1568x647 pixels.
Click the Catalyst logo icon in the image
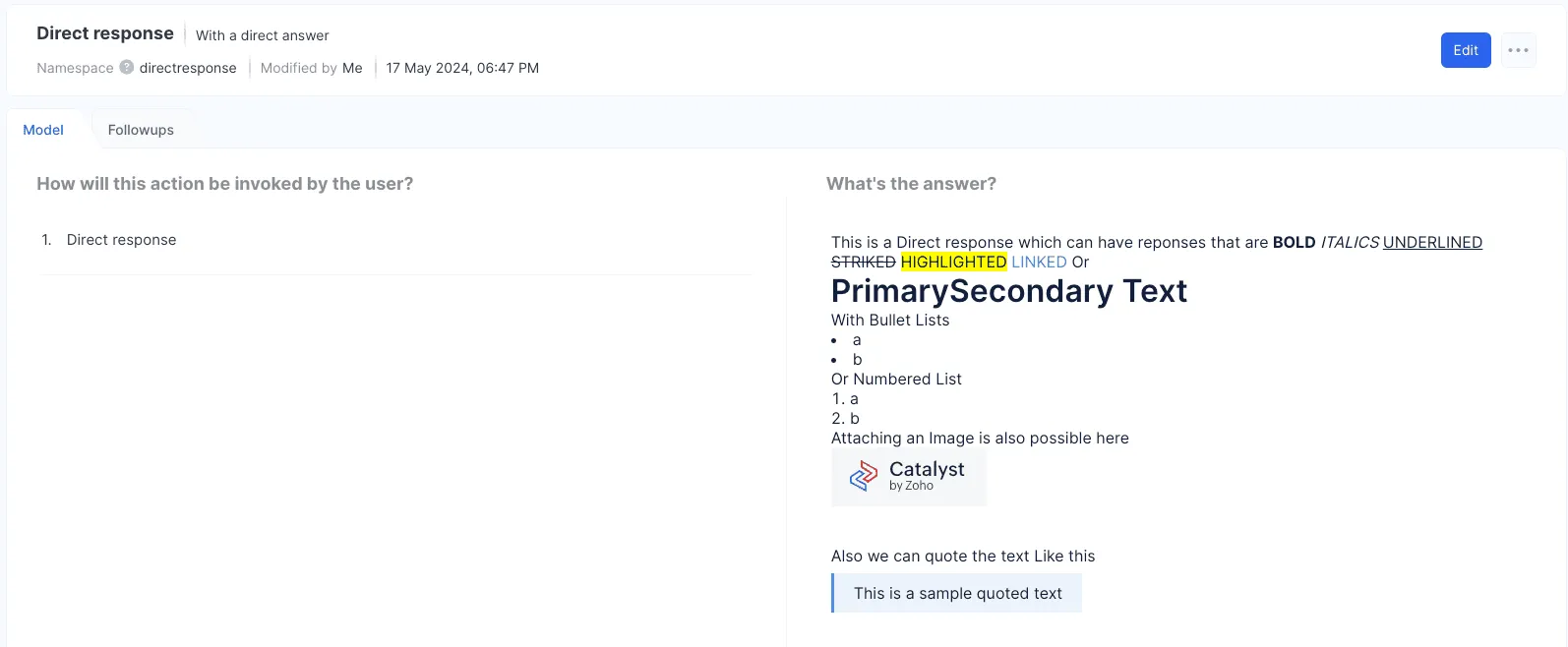coord(864,476)
